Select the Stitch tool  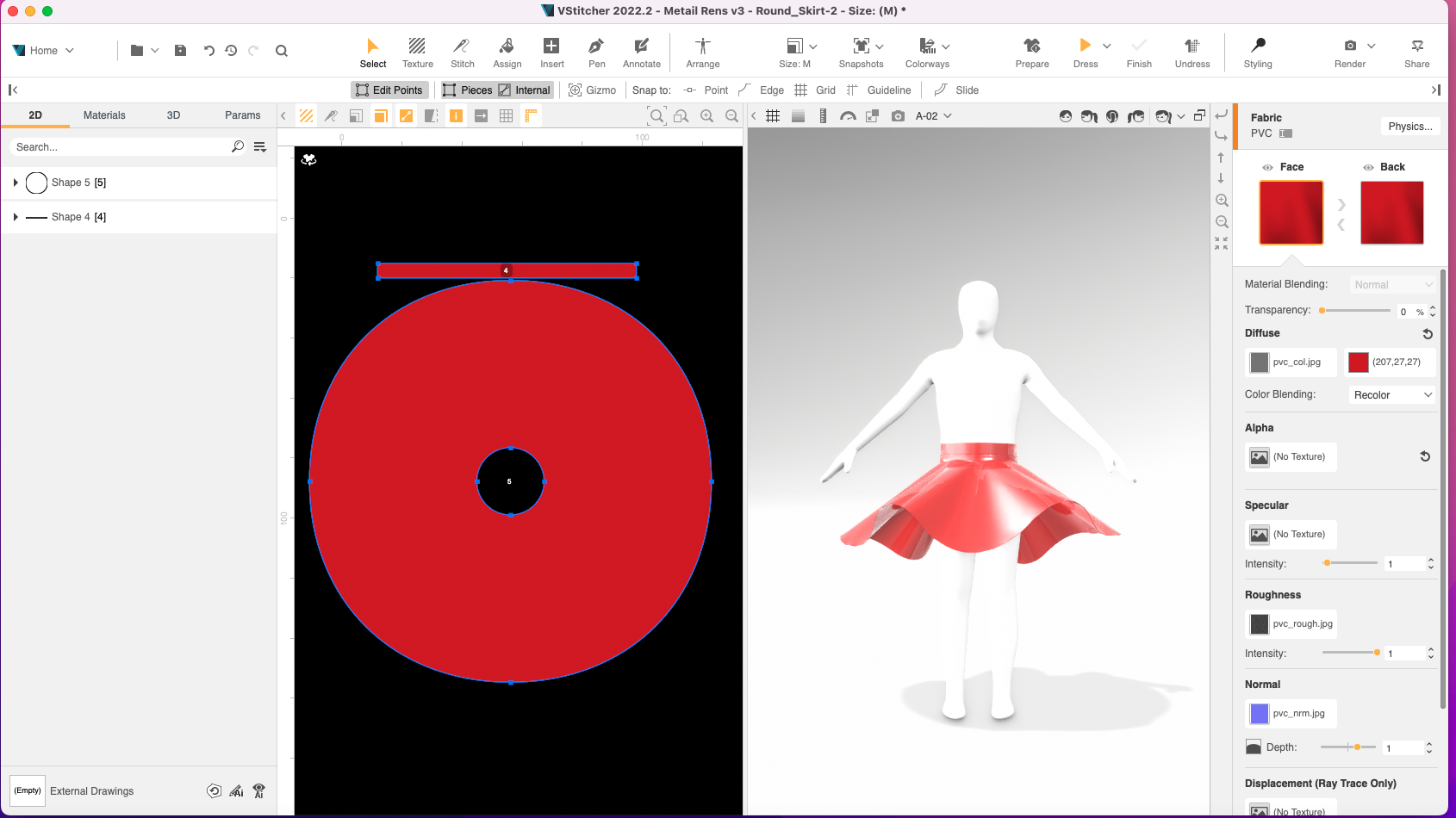tap(462, 52)
